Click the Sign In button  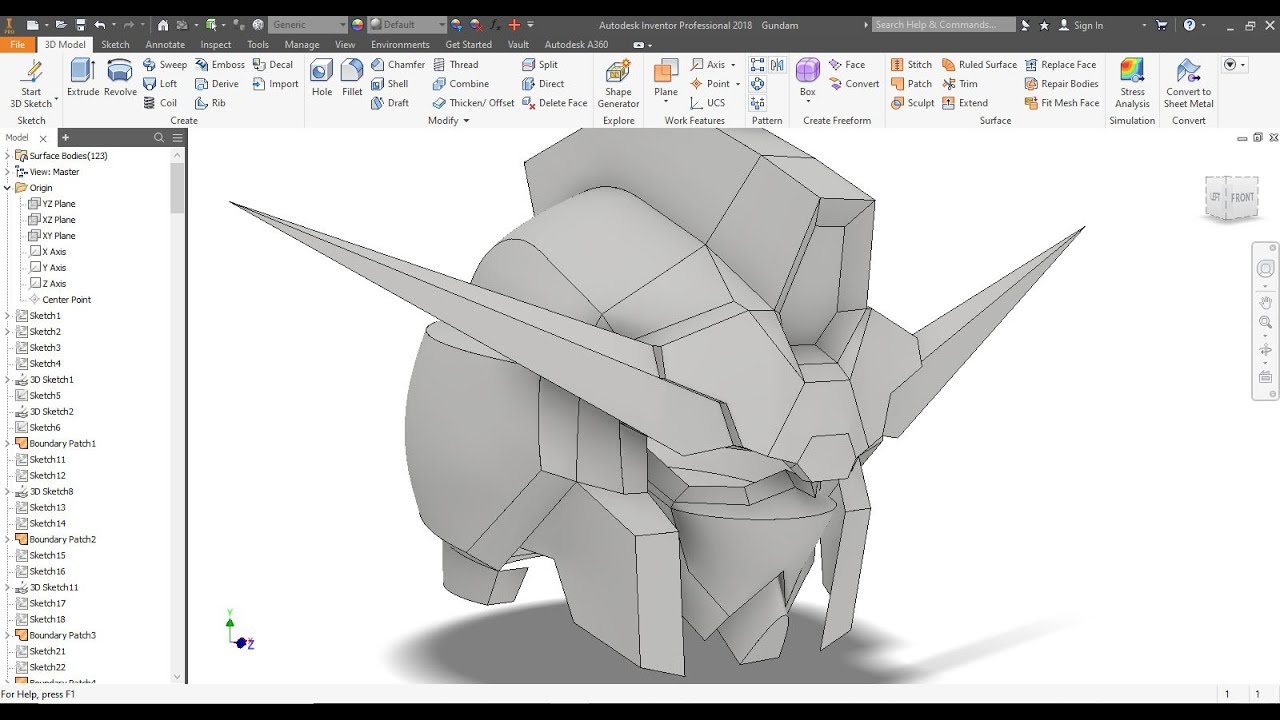[1081, 25]
